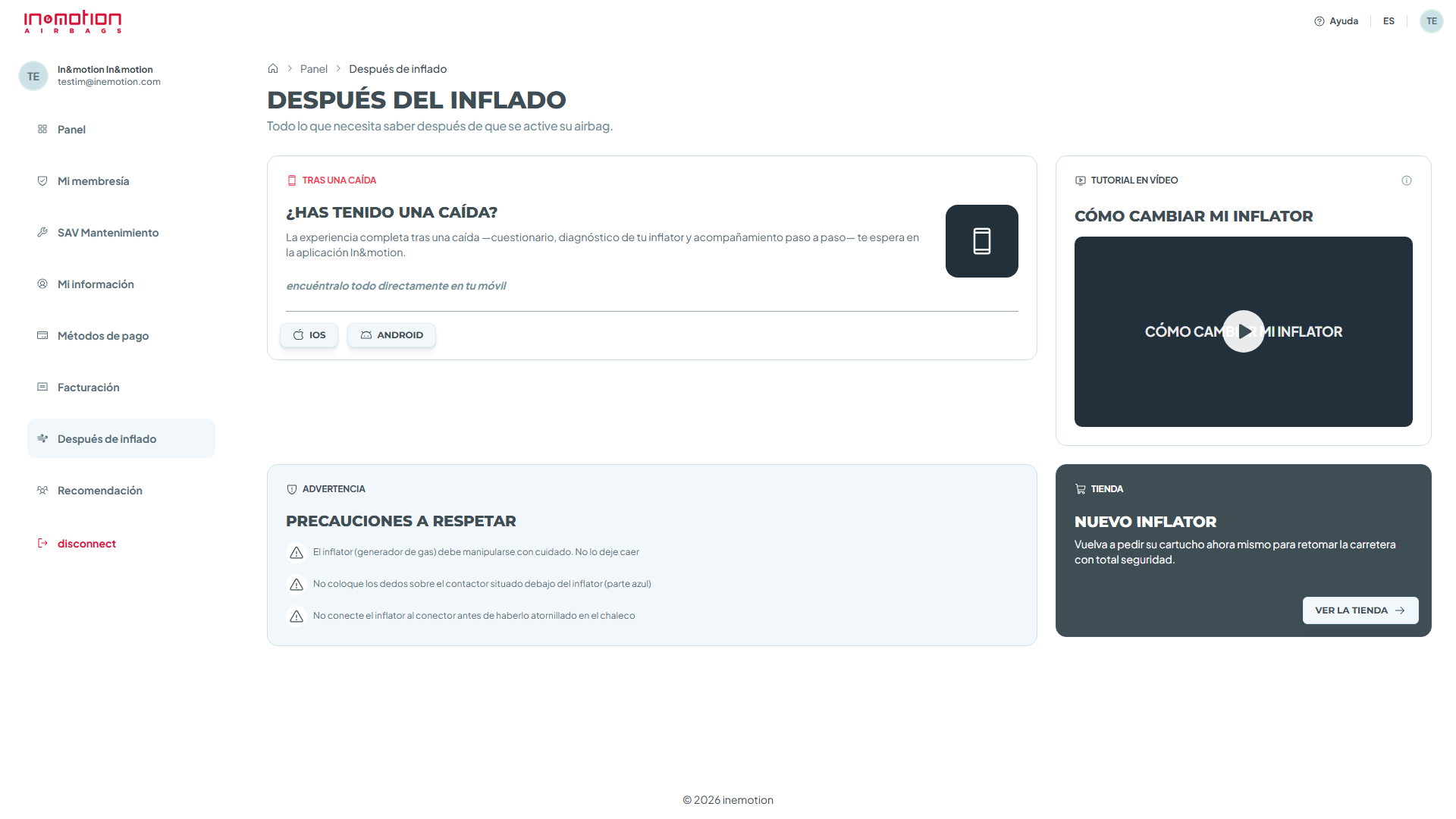Click the SAV Mantenimiento wrench icon

coord(42,232)
